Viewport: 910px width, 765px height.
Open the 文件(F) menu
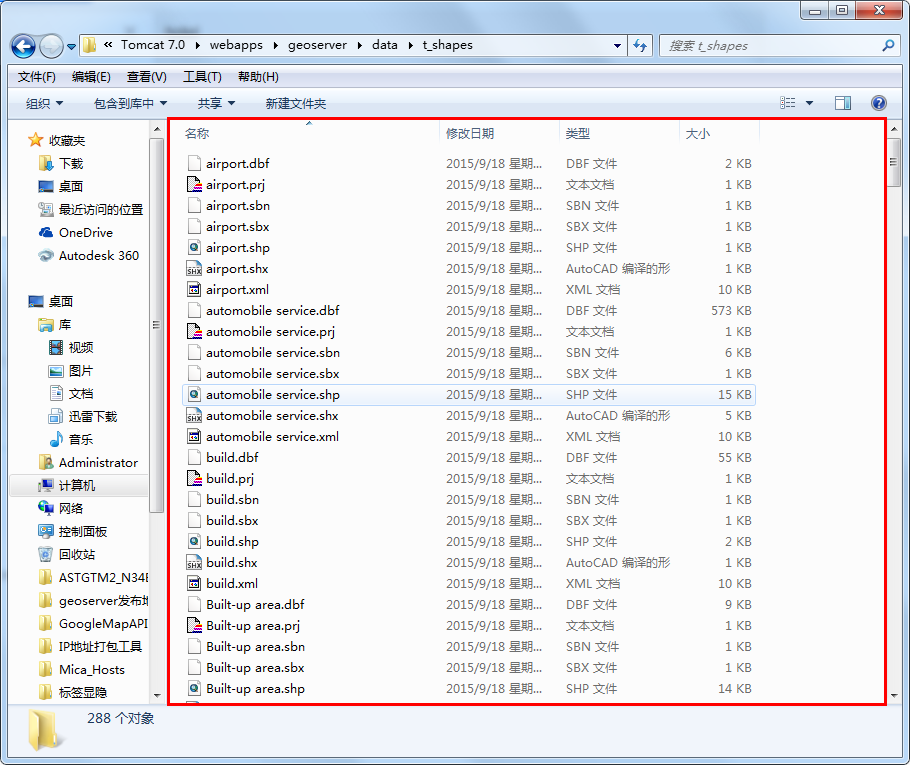click(37, 77)
